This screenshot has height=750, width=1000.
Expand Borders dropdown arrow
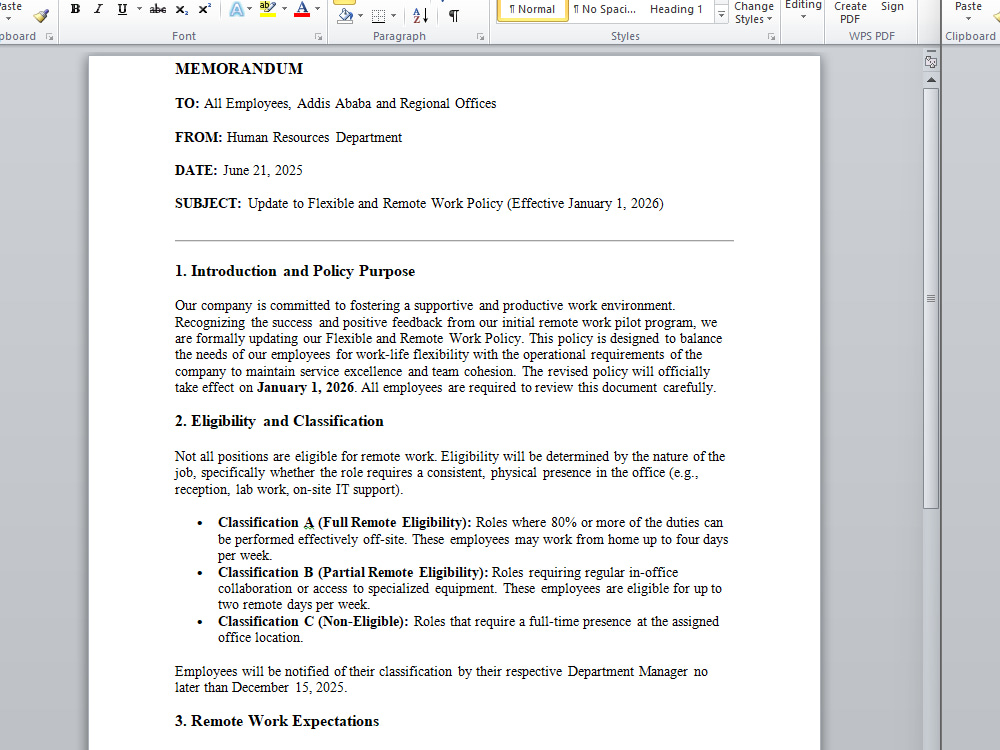point(393,15)
